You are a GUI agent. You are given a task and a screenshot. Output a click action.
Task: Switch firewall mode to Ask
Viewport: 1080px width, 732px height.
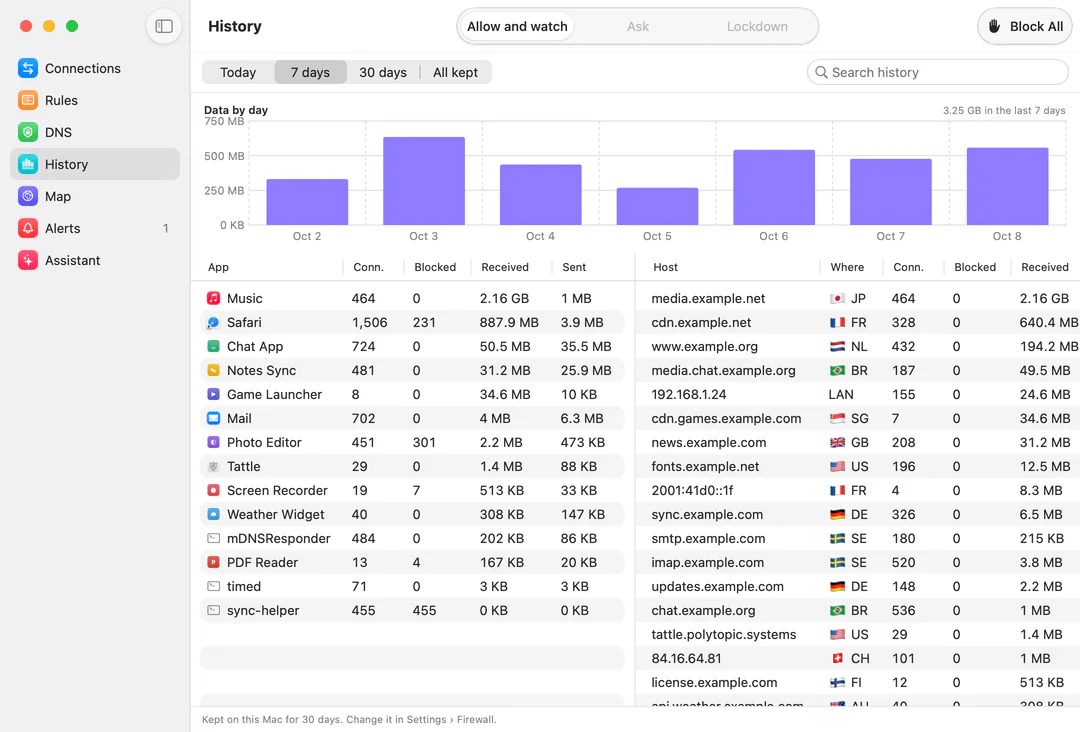coord(638,26)
